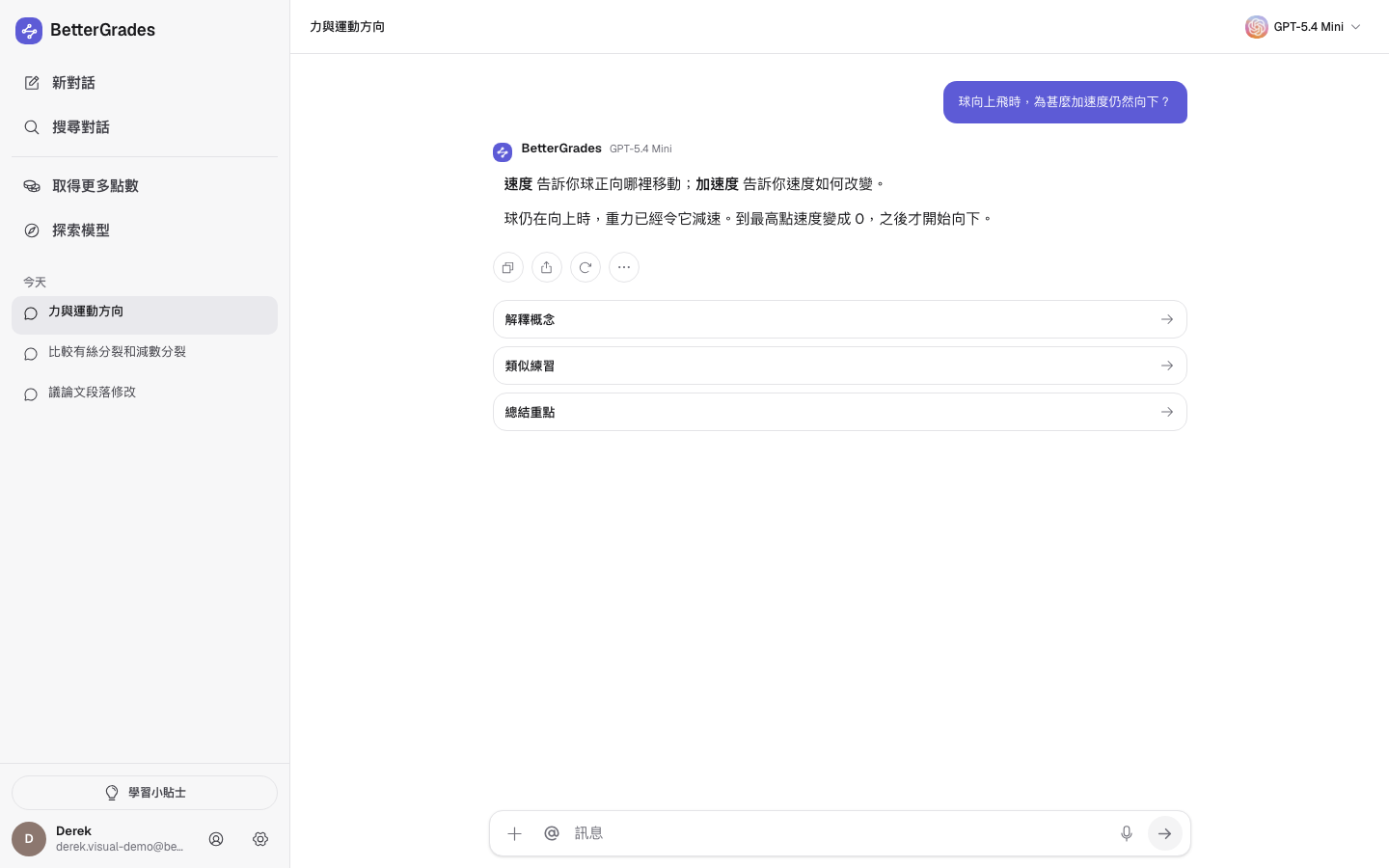The height and width of the screenshot is (868, 1389).
Task: Start a new chat with 新對話
Action: (x=145, y=83)
